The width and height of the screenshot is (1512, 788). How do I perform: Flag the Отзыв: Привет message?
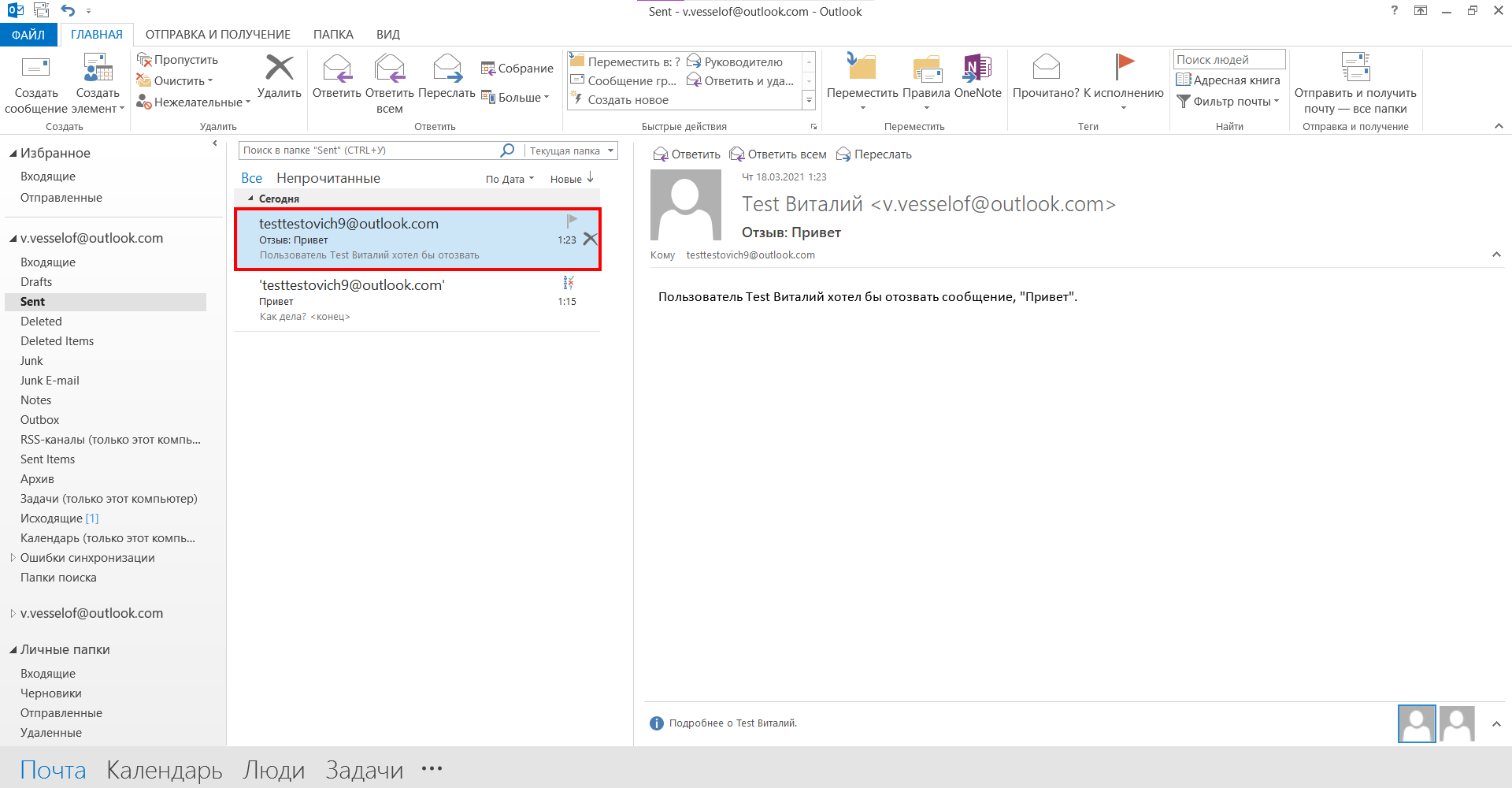pos(572,221)
